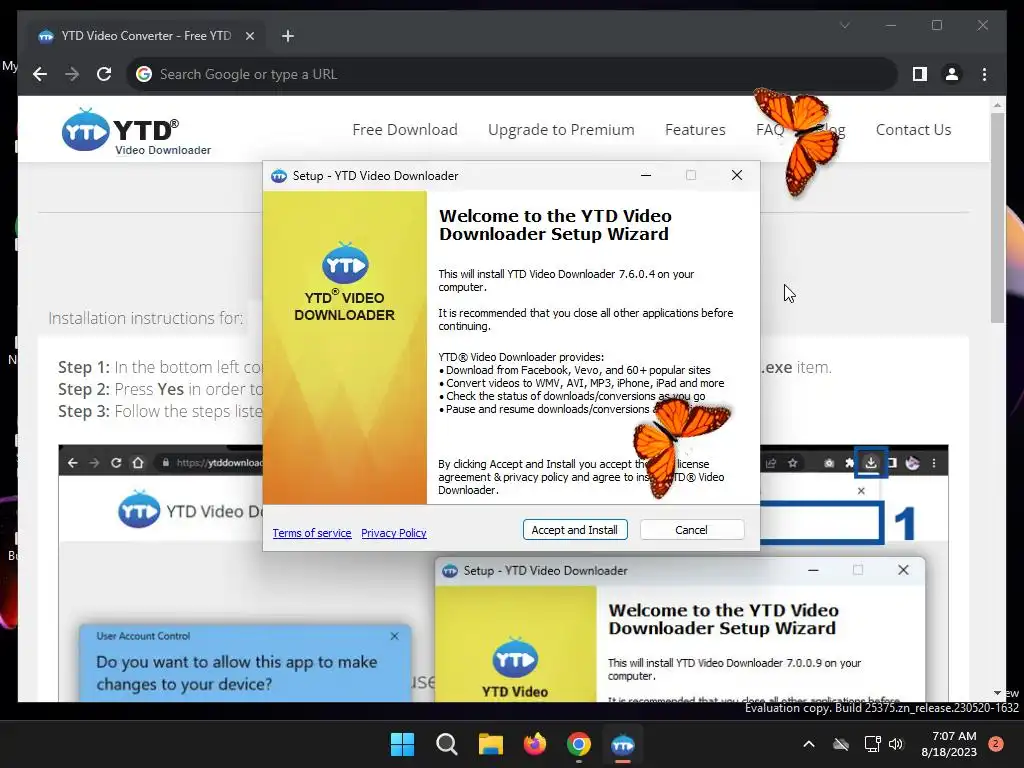Click the page vertical scrollbar thumb

[997, 217]
